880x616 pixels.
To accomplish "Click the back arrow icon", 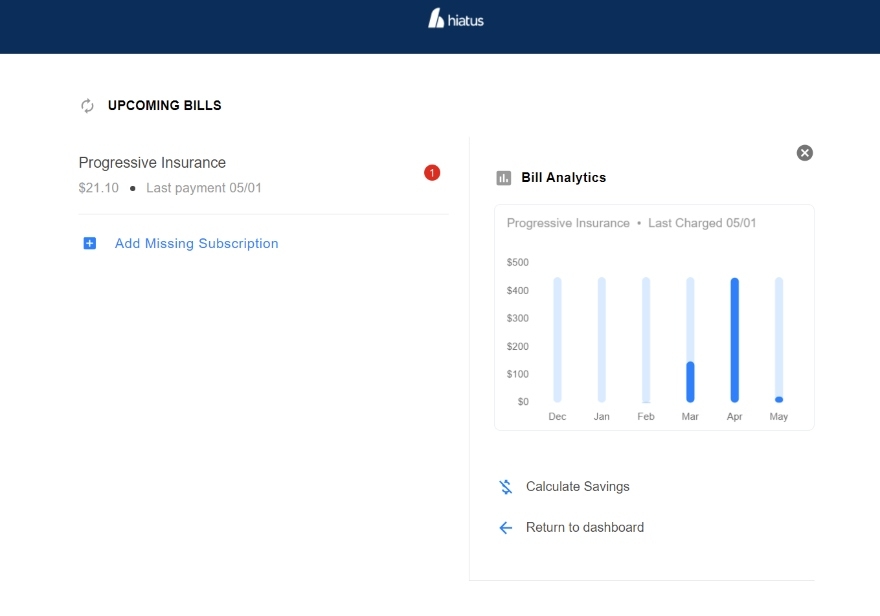I will [506, 527].
